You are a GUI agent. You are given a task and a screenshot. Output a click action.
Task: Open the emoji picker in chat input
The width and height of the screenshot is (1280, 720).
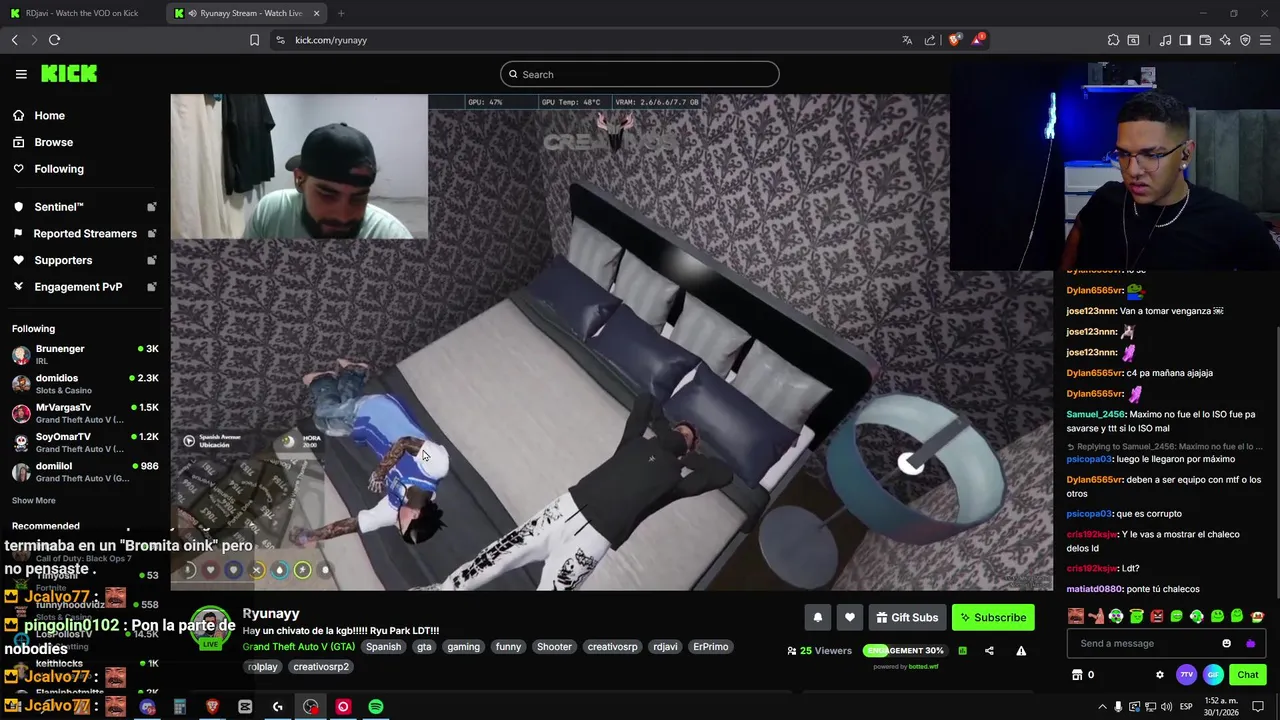click(1226, 644)
